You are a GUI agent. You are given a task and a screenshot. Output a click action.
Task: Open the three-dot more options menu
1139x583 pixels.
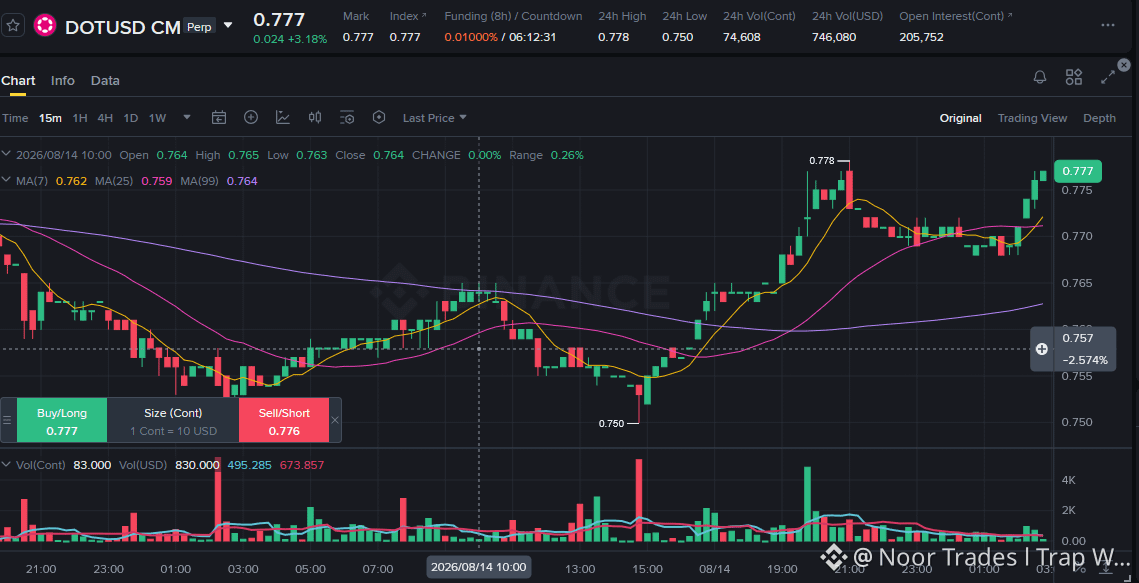click(1107, 25)
